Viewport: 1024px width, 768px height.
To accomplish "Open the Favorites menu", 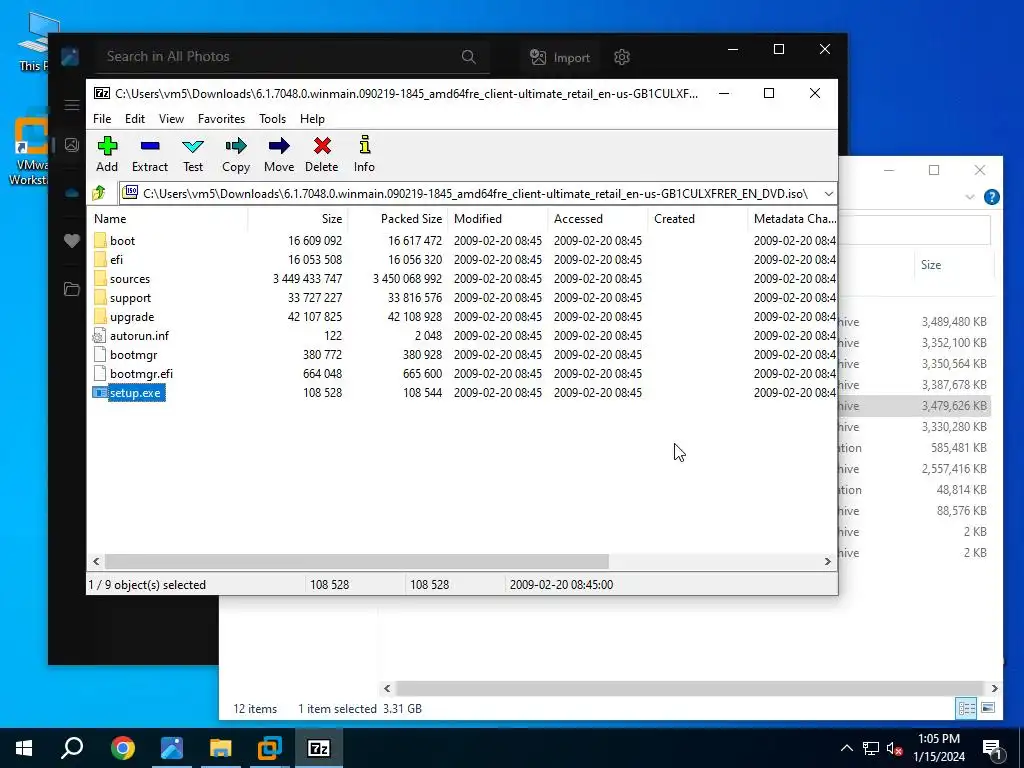I will click(221, 119).
